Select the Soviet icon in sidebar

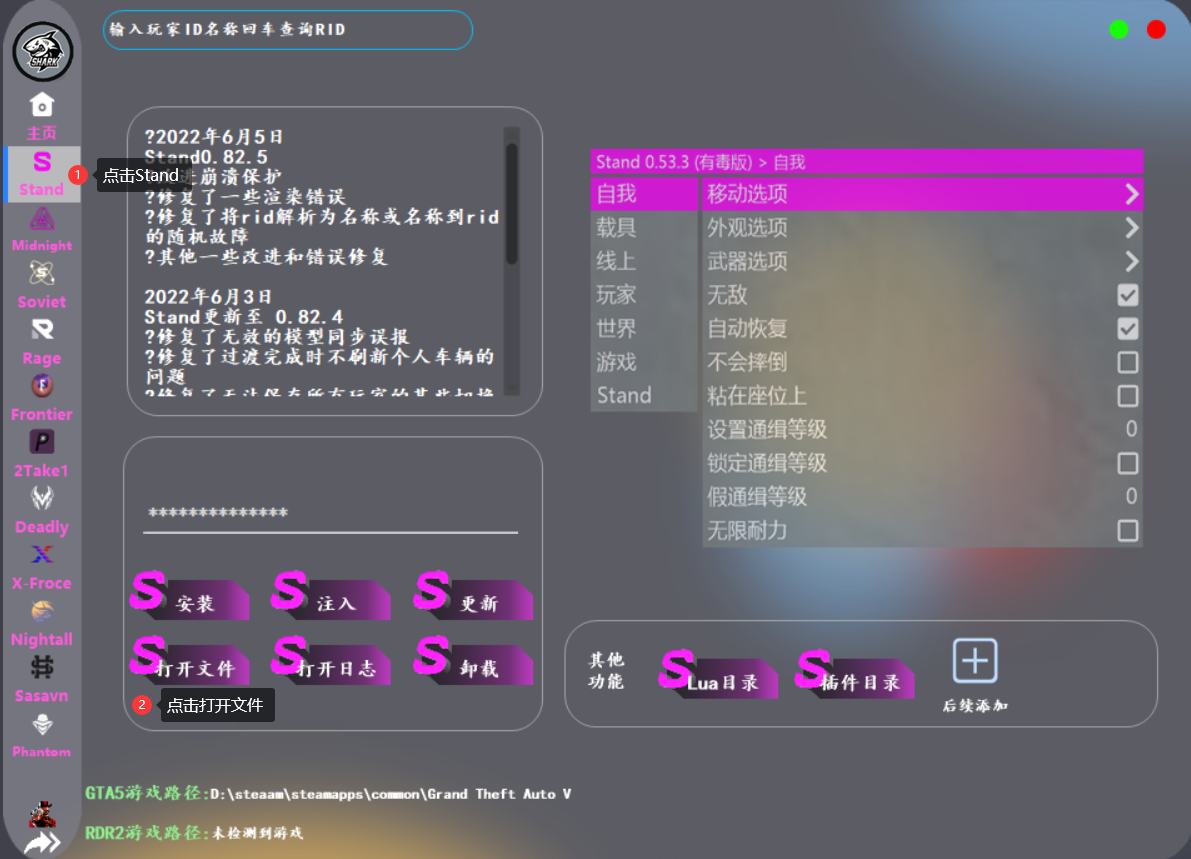click(x=42, y=274)
